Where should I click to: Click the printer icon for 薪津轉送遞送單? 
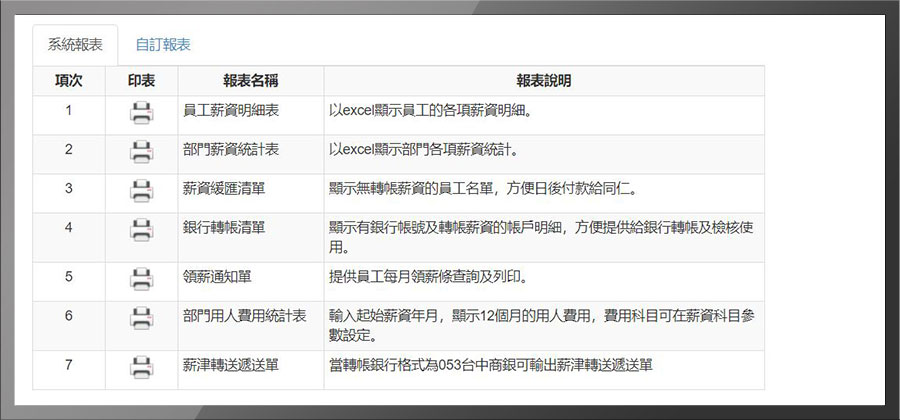[142, 367]
